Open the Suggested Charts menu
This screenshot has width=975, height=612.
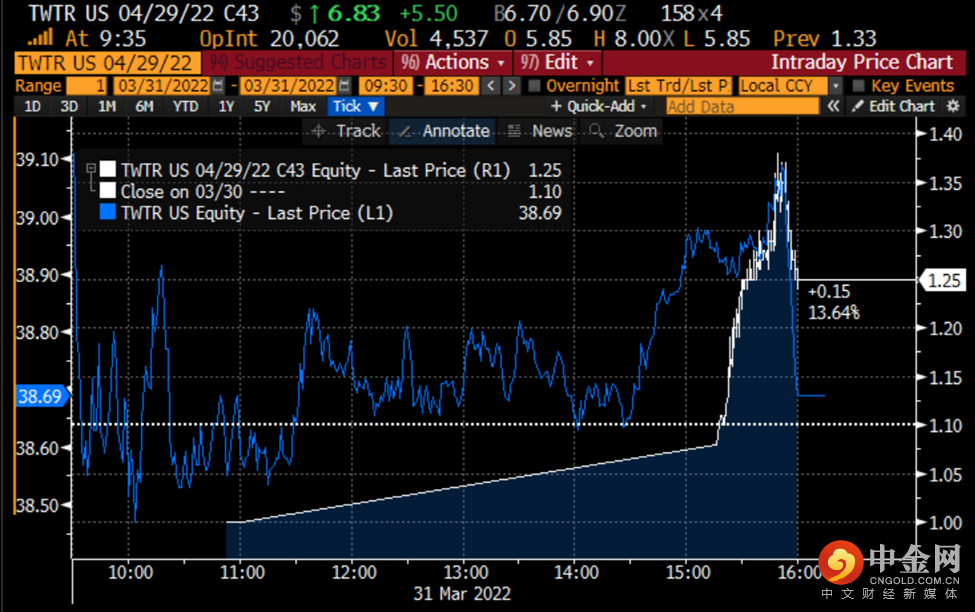297,62
